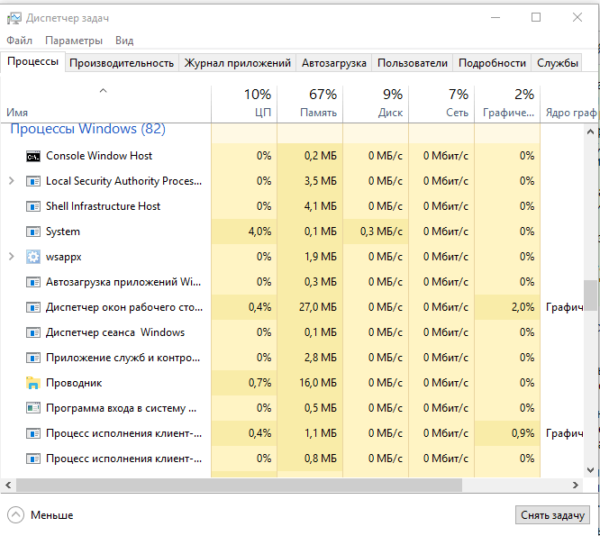Sort by the Имя column header

pos(106,103)
